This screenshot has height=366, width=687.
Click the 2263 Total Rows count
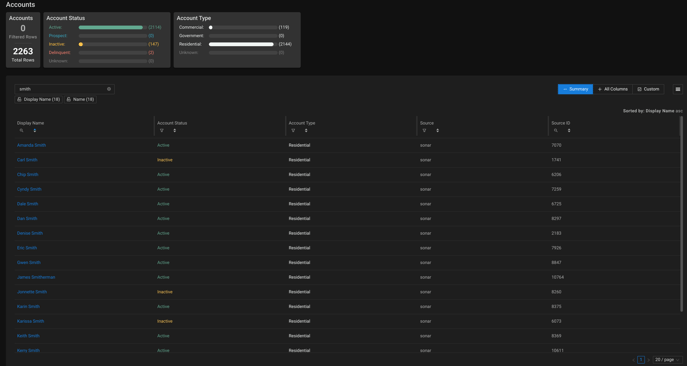click(x=23, y=51)
